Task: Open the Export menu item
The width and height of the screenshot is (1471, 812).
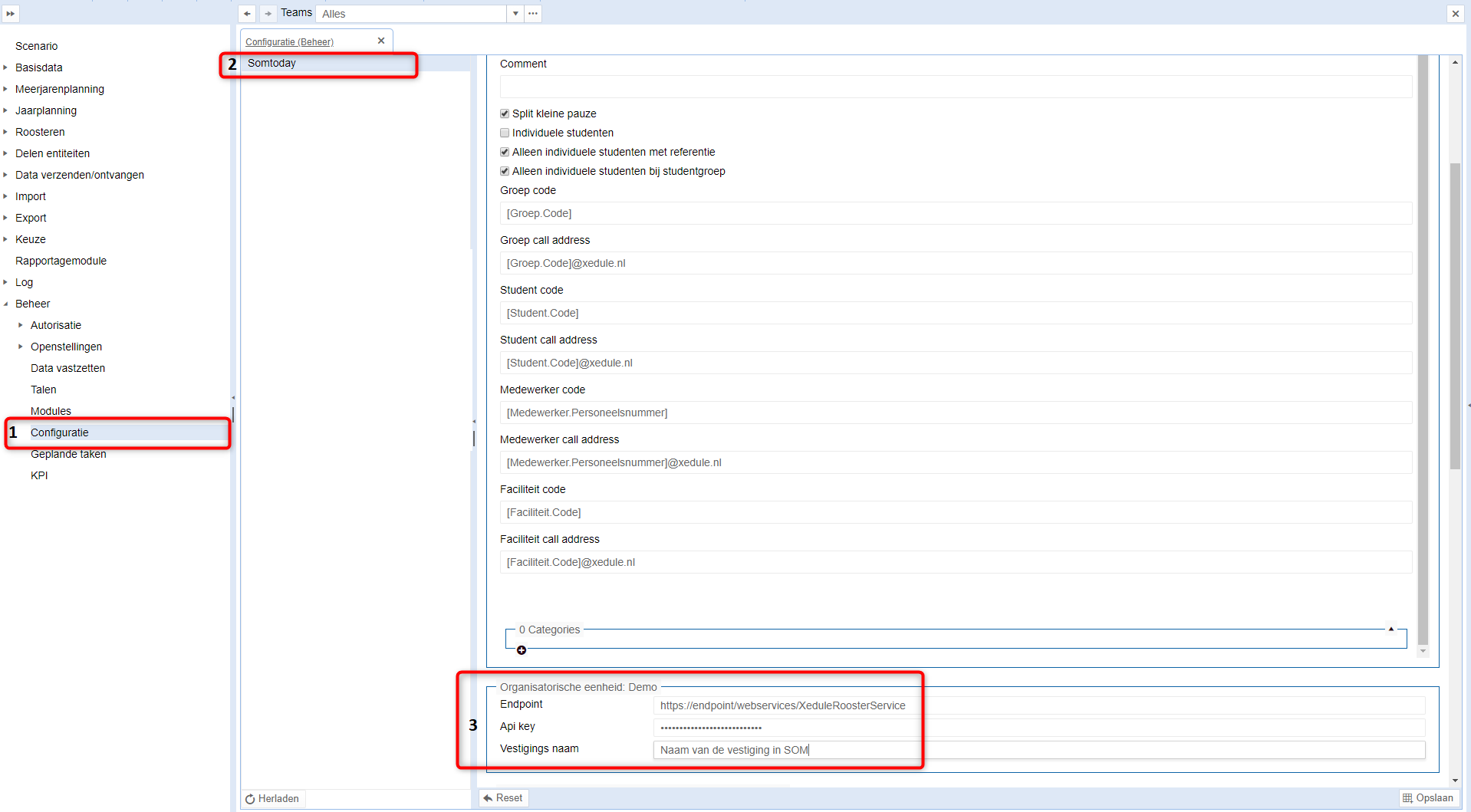Action: click(x=31, y=218)
